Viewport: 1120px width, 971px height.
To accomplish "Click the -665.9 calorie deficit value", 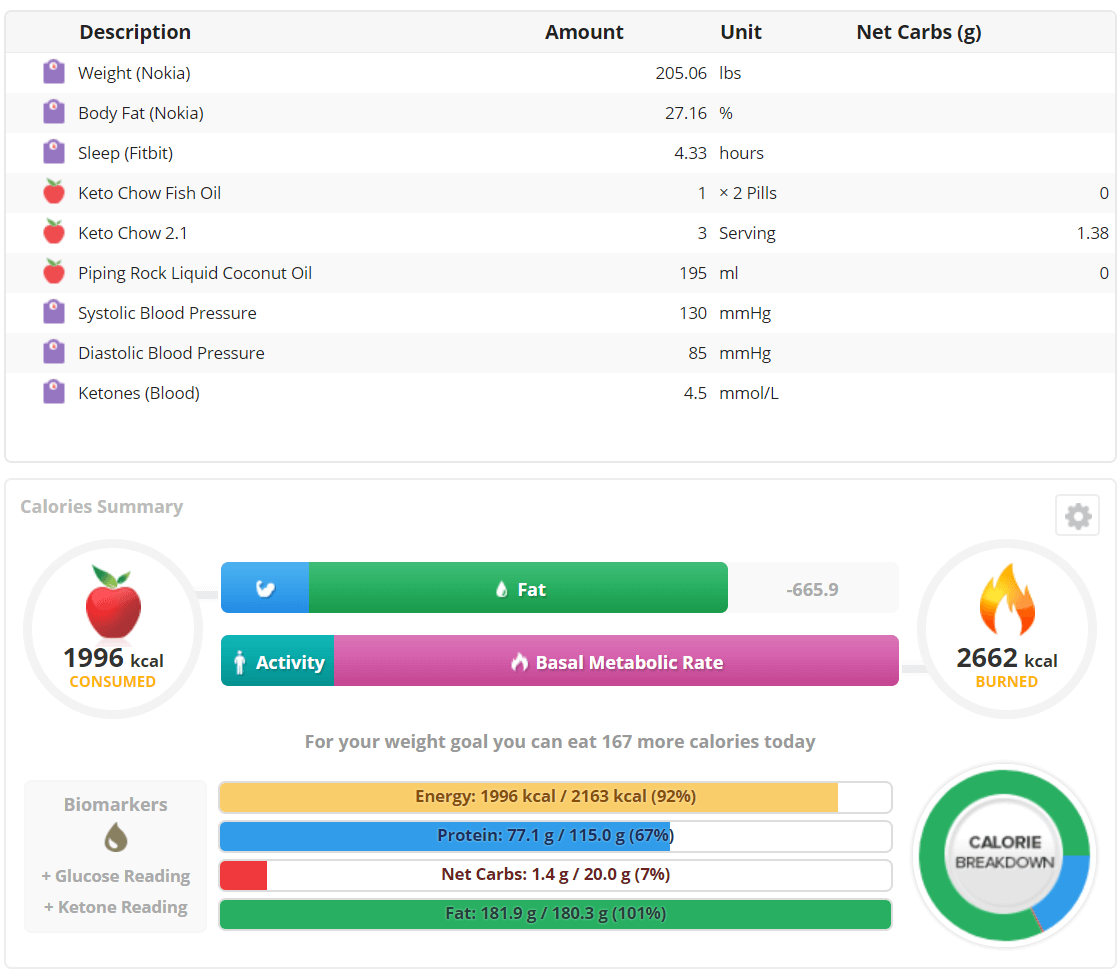I will click(x=812, y=589).
